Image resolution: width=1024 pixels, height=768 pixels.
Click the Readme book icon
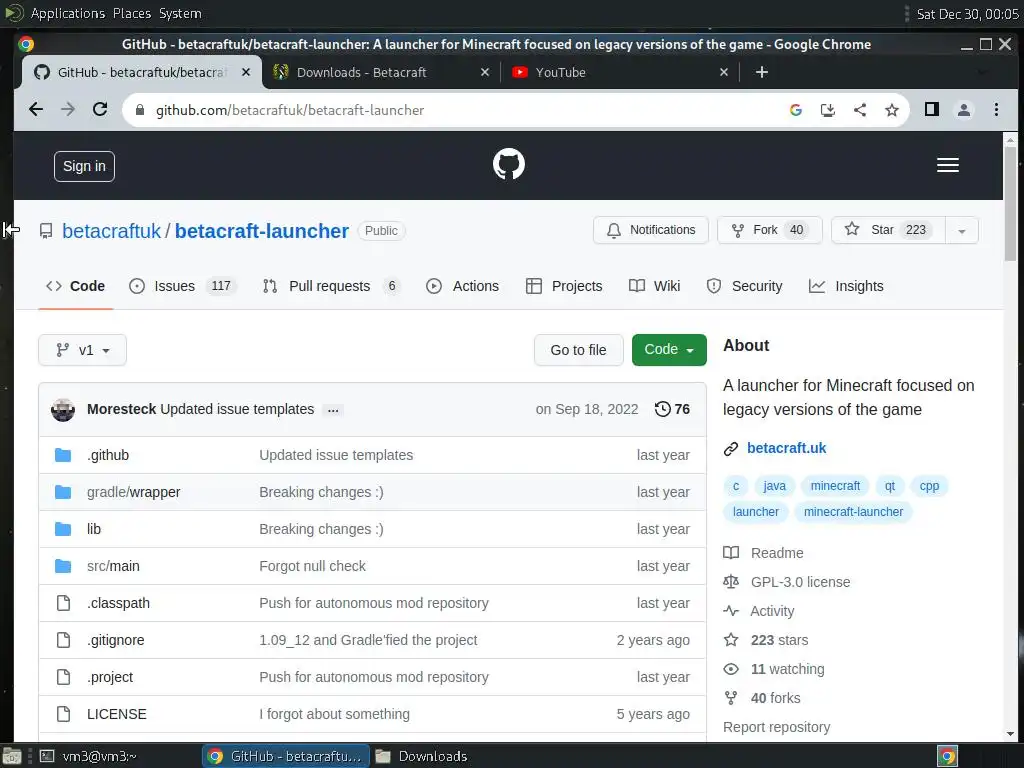[x=731, y=552]
